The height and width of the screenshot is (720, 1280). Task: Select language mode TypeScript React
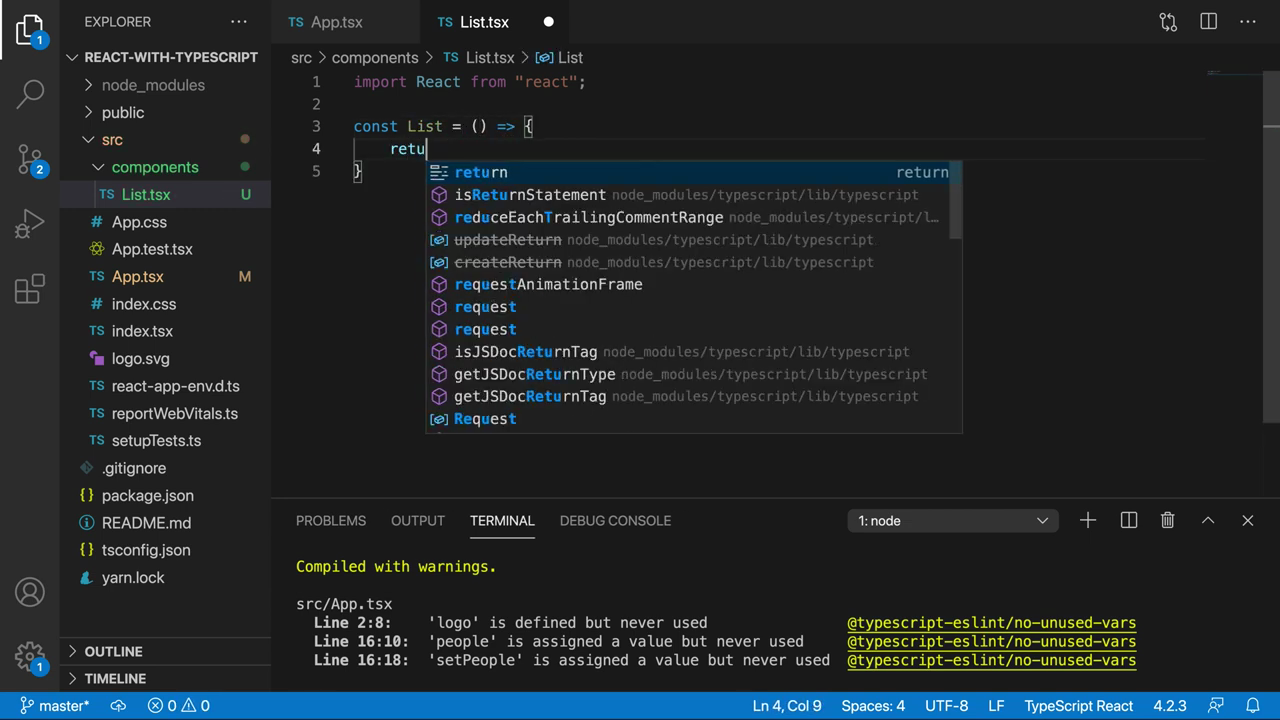1079,705
